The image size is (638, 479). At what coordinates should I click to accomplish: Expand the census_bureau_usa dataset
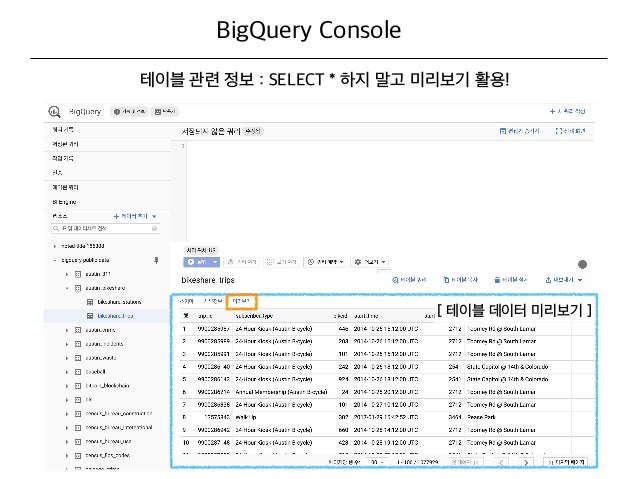pos(67,442)
